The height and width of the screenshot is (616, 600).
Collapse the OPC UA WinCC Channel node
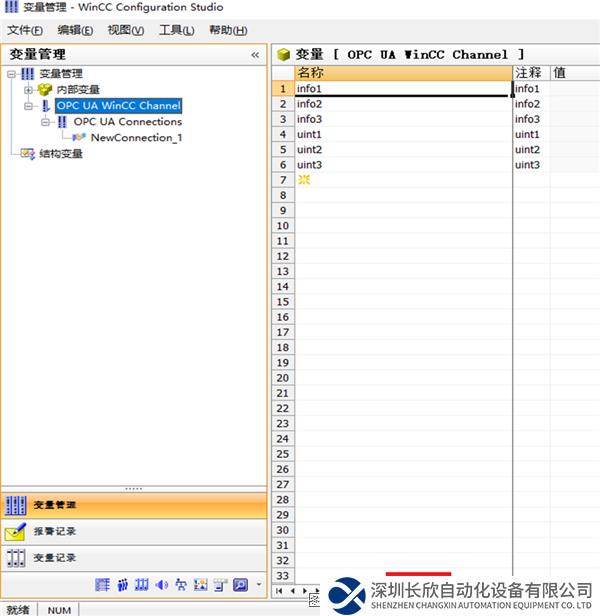click(x=29, y=106)
